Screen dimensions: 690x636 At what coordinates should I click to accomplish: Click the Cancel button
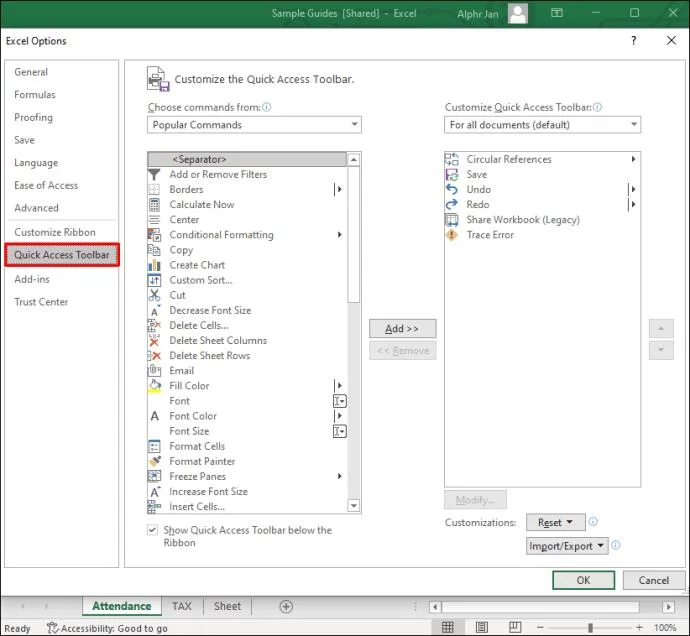tap(654, 580)
